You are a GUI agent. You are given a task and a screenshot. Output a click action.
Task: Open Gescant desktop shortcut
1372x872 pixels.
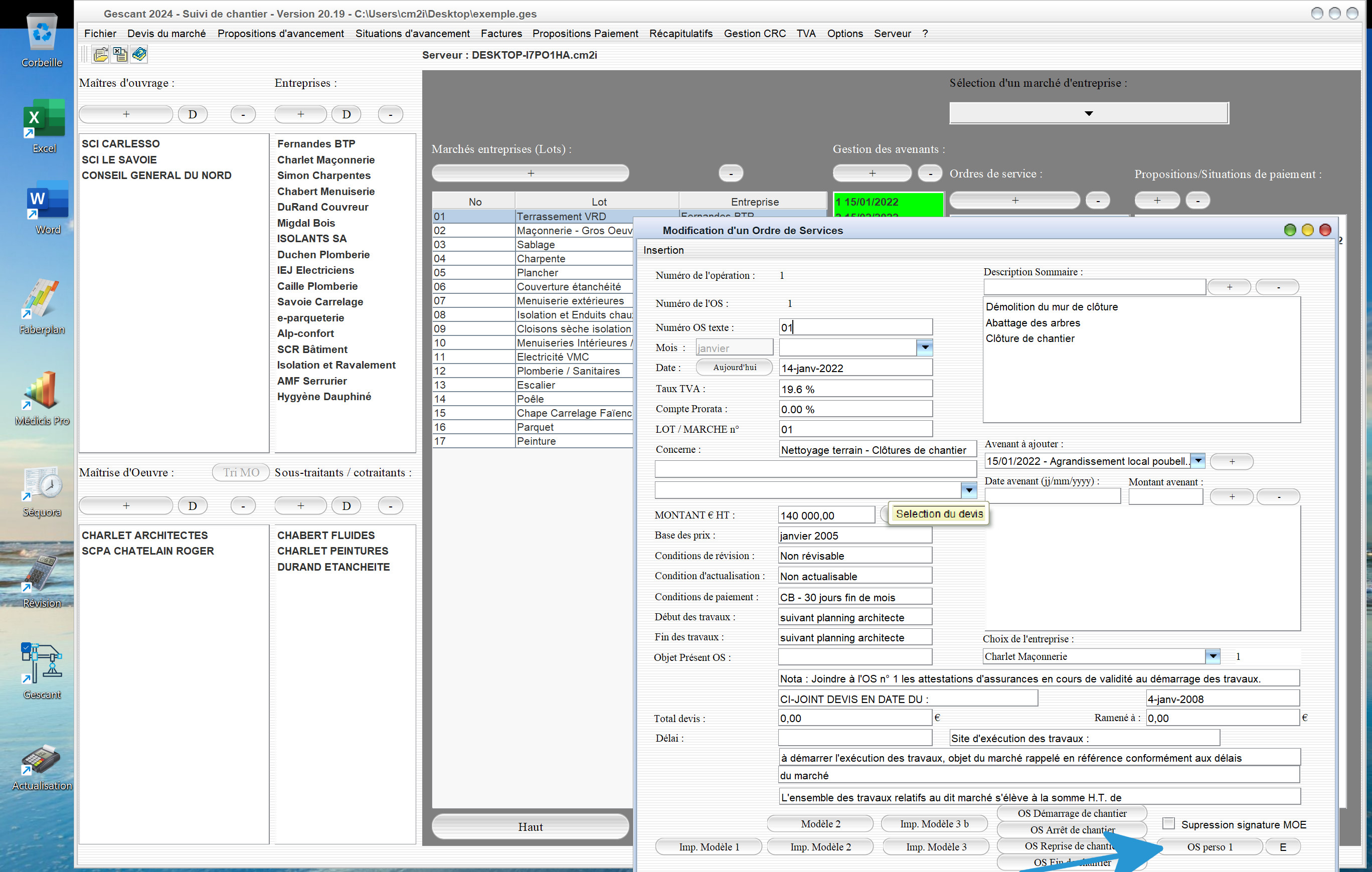point(42,671)
